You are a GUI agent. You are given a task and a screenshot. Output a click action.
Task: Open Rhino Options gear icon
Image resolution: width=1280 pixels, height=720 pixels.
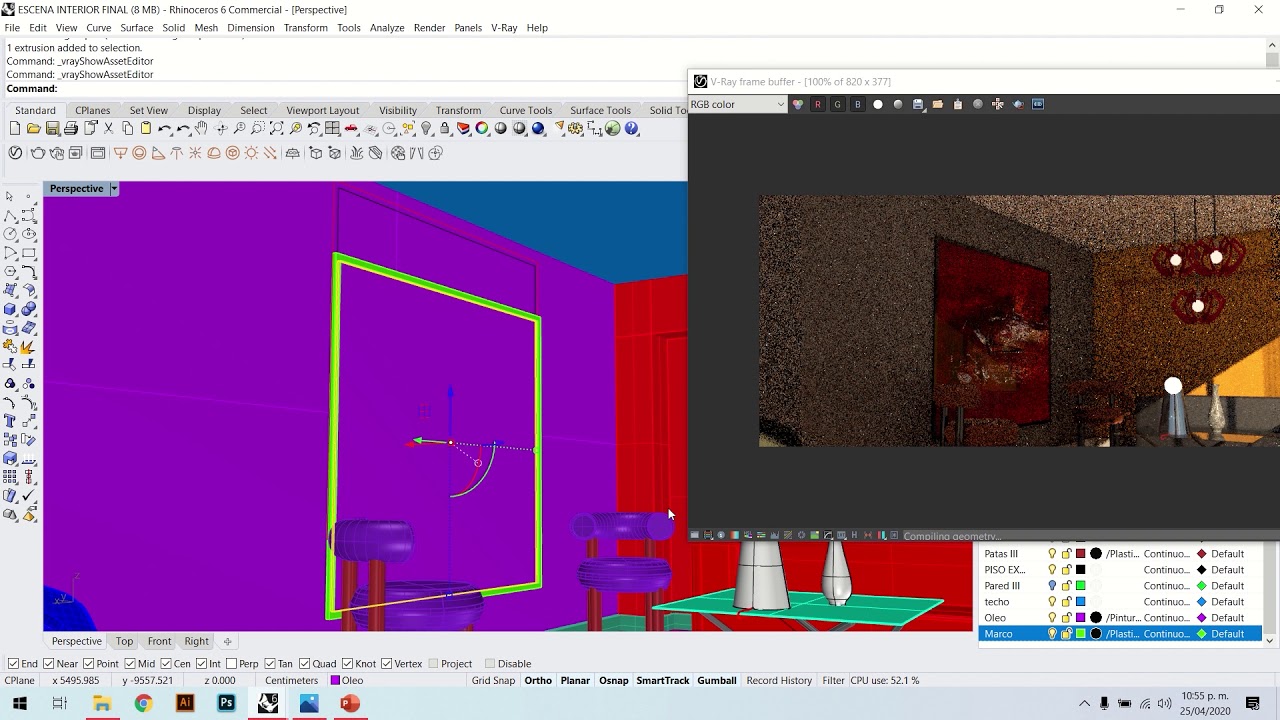tap(576, 128)
